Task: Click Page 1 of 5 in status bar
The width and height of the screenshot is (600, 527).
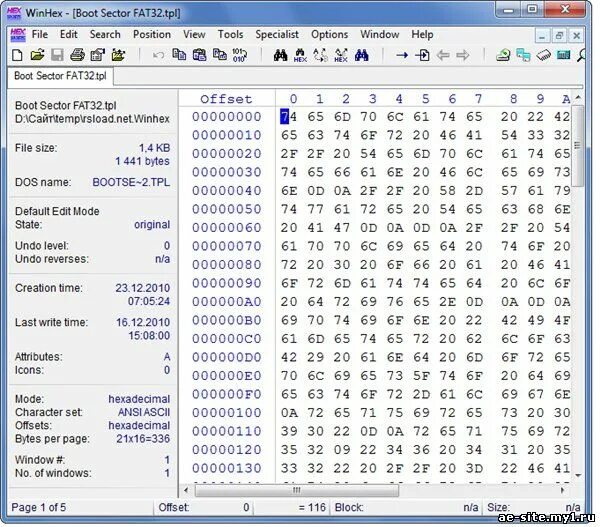Action: [39, 508]
